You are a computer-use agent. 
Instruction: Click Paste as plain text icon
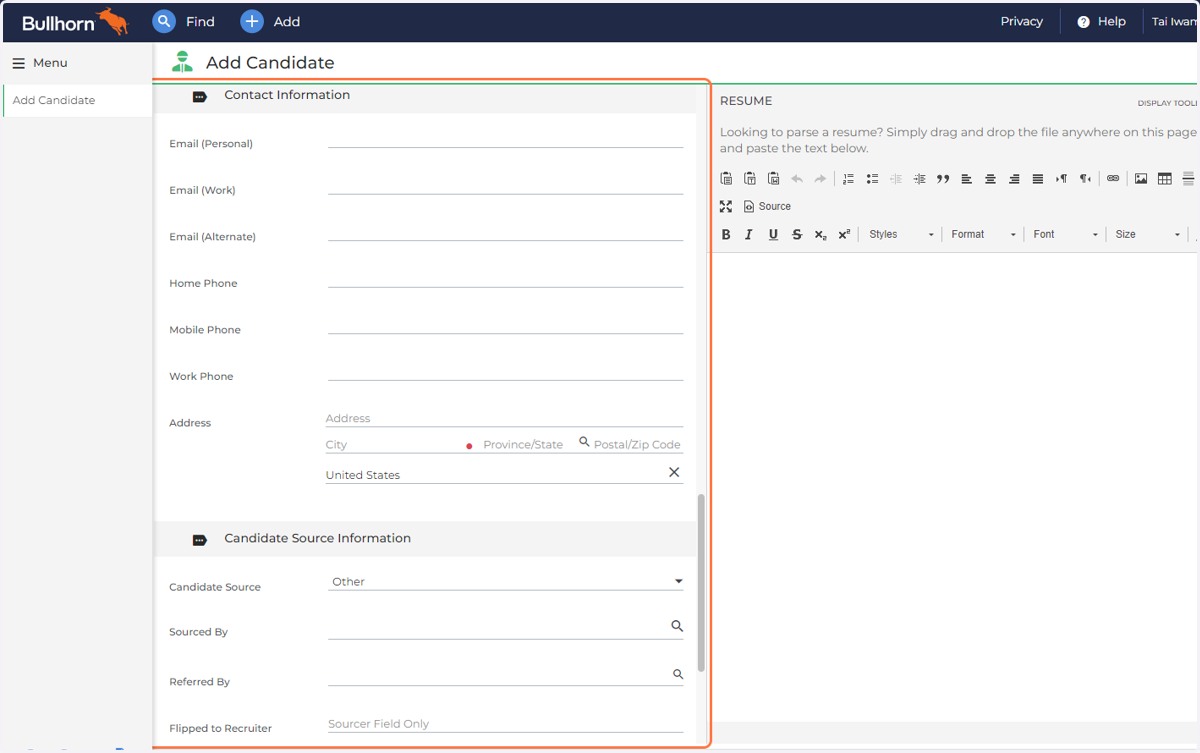point(750,179)
